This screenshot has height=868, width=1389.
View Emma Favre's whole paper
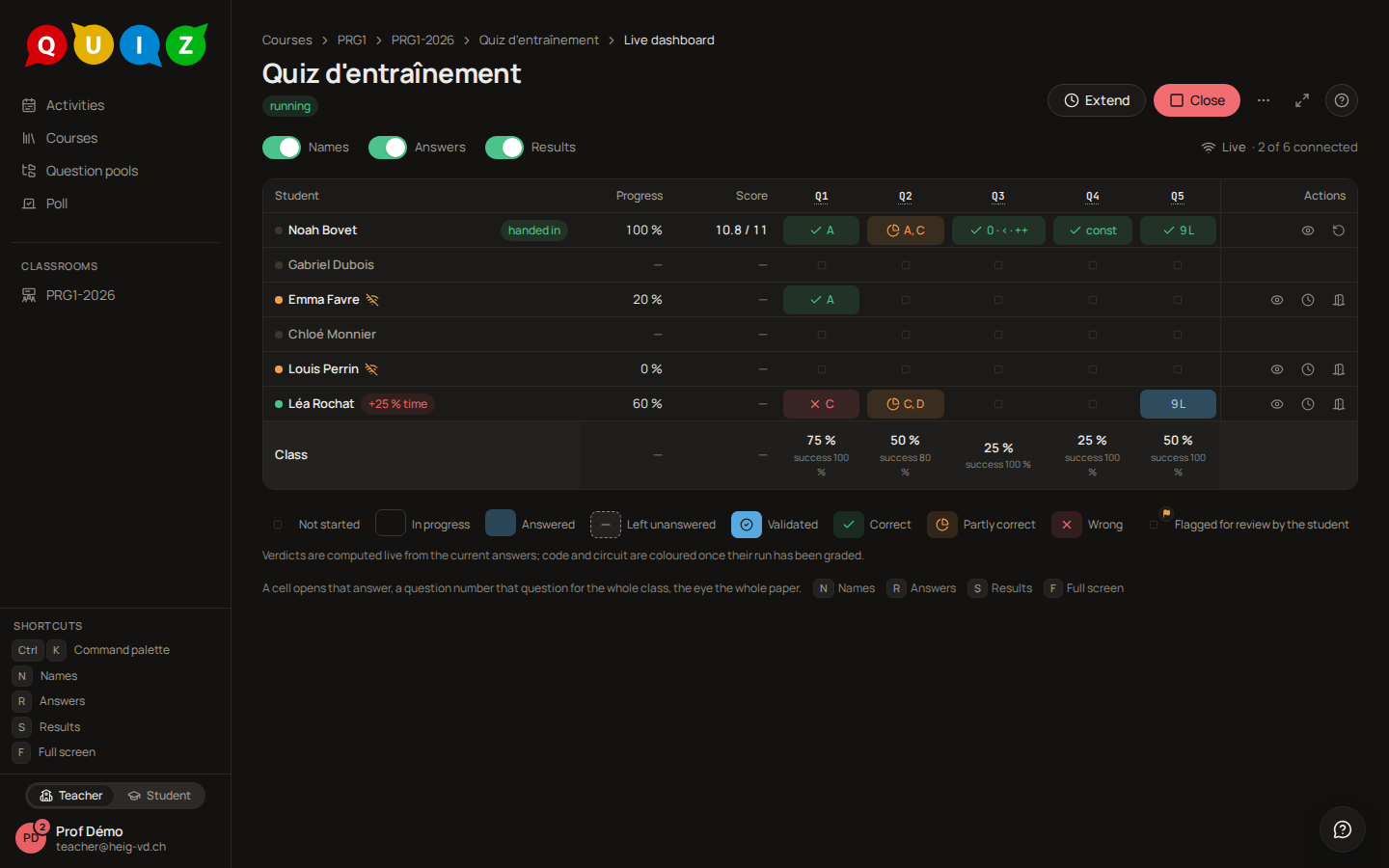pos(1277,300)
